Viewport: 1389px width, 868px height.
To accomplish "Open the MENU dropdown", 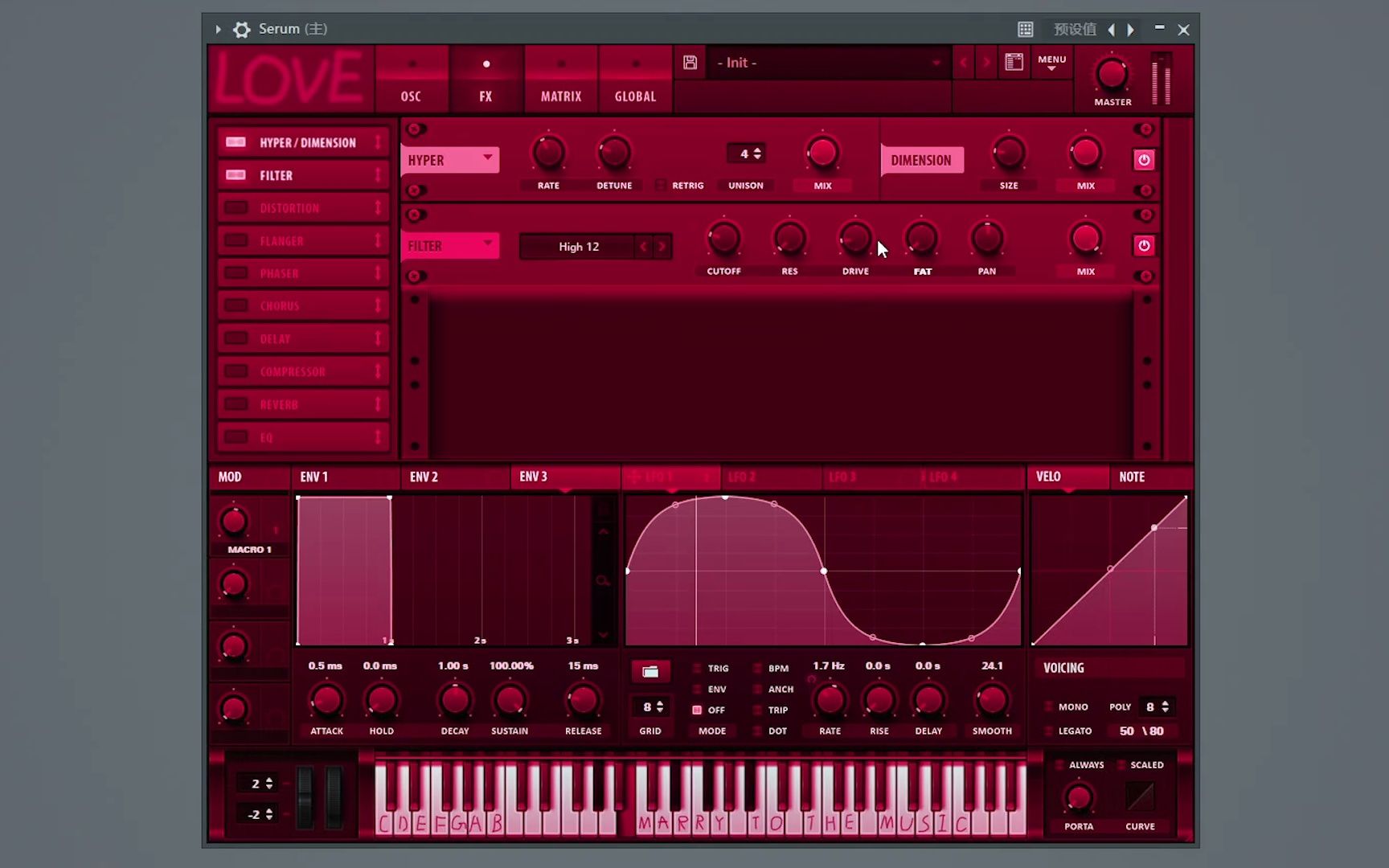I will (1051, 63).
